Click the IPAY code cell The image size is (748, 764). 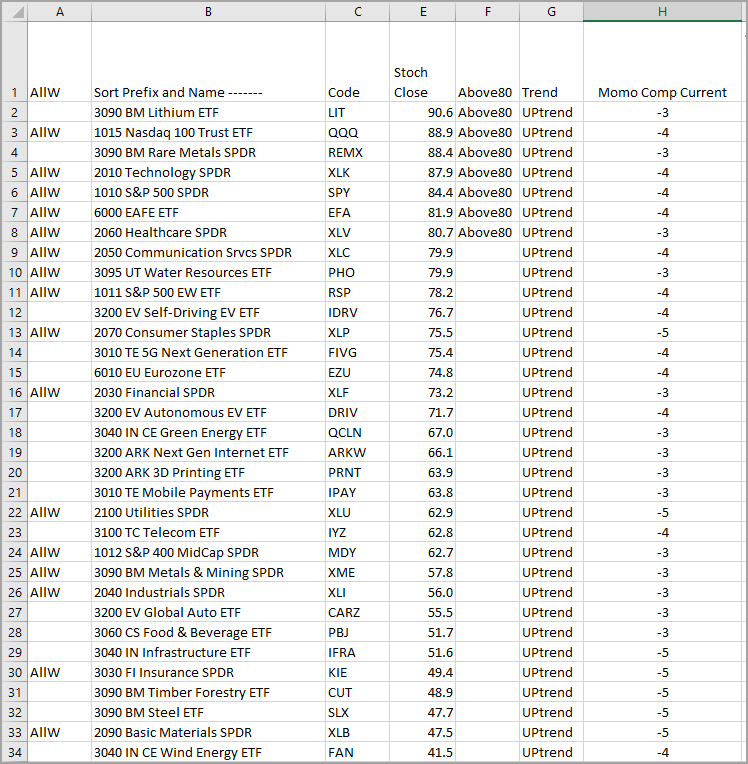click(358, 492)
